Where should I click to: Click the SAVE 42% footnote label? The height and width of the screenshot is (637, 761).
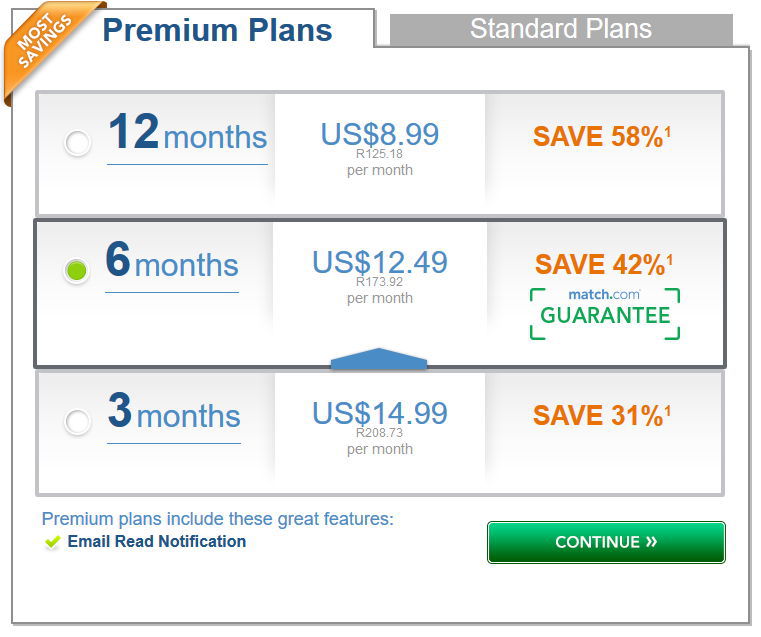tap(604, 264)
